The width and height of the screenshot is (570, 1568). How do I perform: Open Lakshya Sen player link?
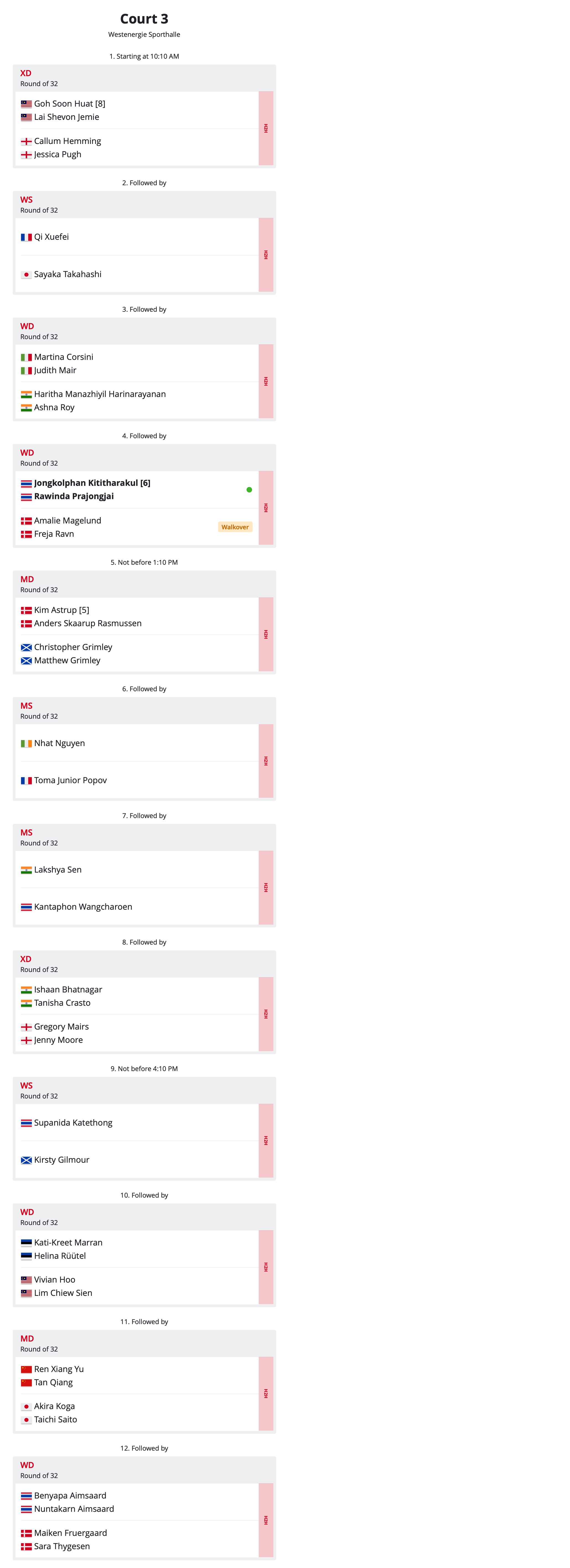pyautogui.click(x=58, y=870)
